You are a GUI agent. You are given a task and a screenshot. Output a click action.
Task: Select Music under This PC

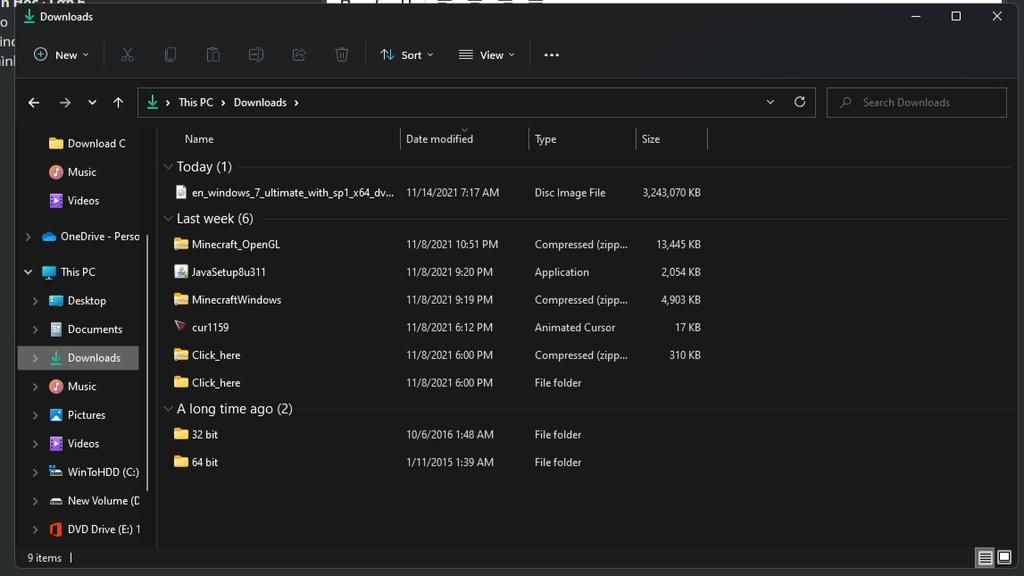72,386
